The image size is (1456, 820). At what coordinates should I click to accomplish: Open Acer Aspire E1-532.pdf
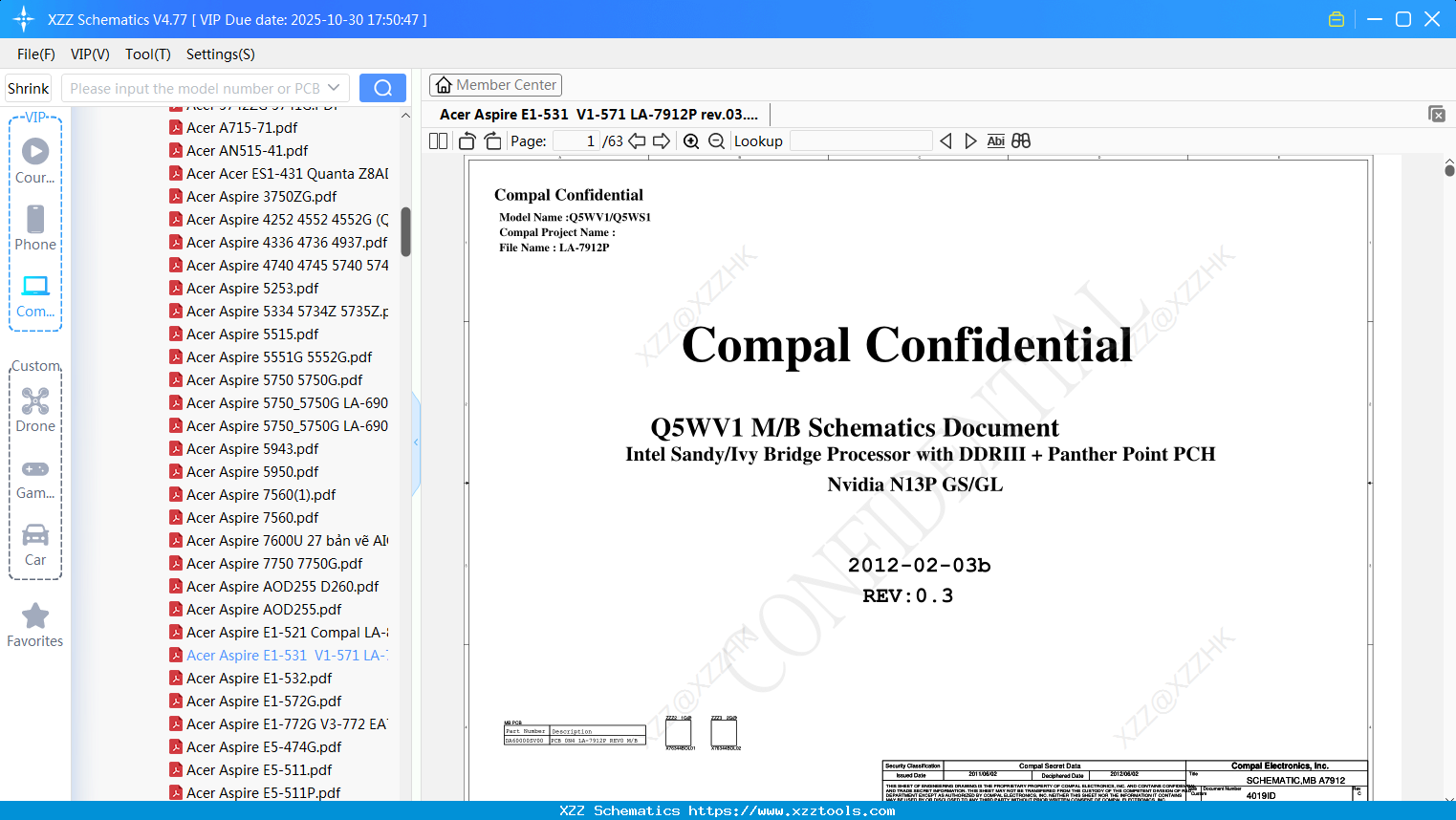coord(259,678)
